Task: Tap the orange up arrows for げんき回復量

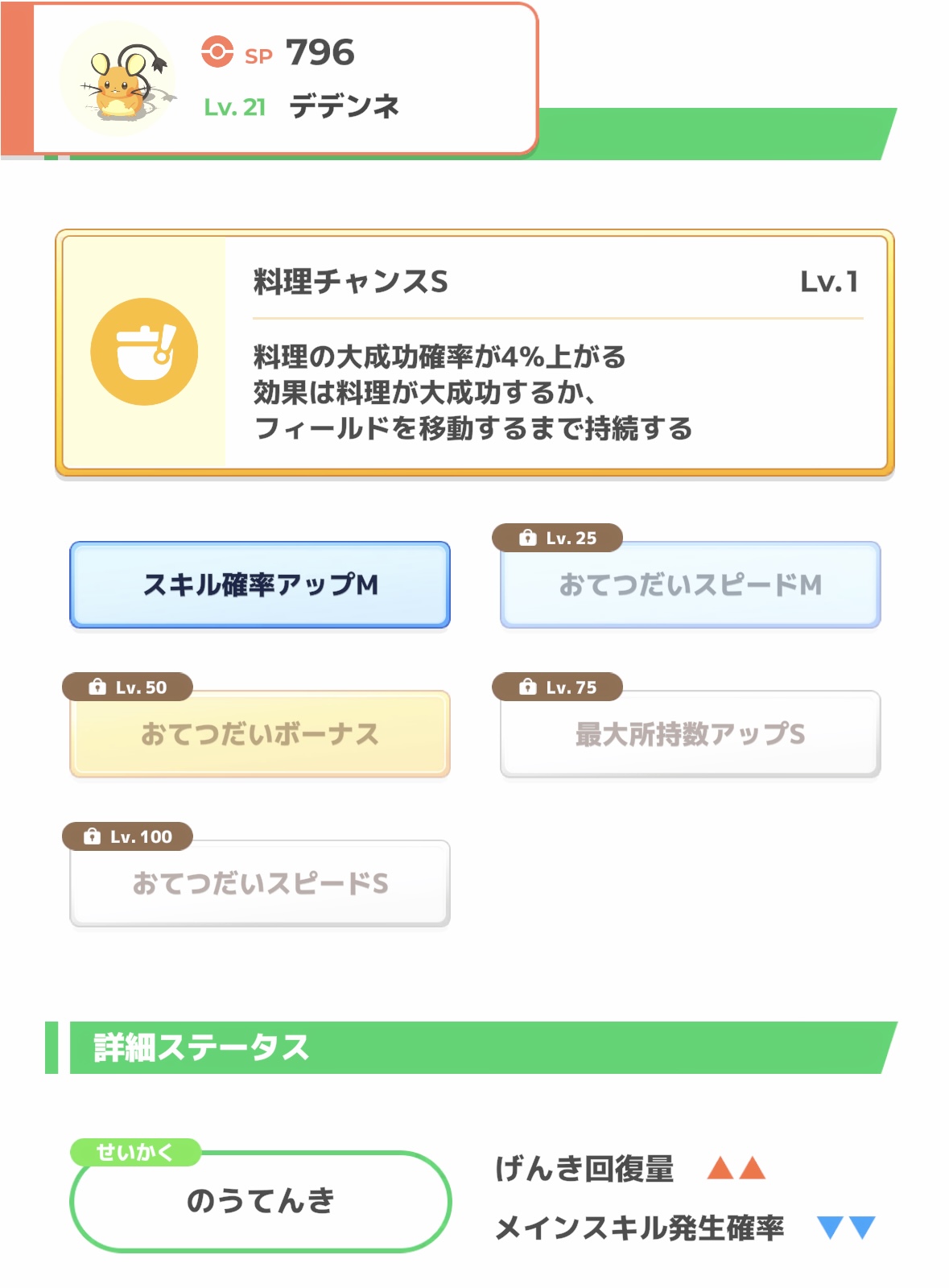Action: point(736,1168)
